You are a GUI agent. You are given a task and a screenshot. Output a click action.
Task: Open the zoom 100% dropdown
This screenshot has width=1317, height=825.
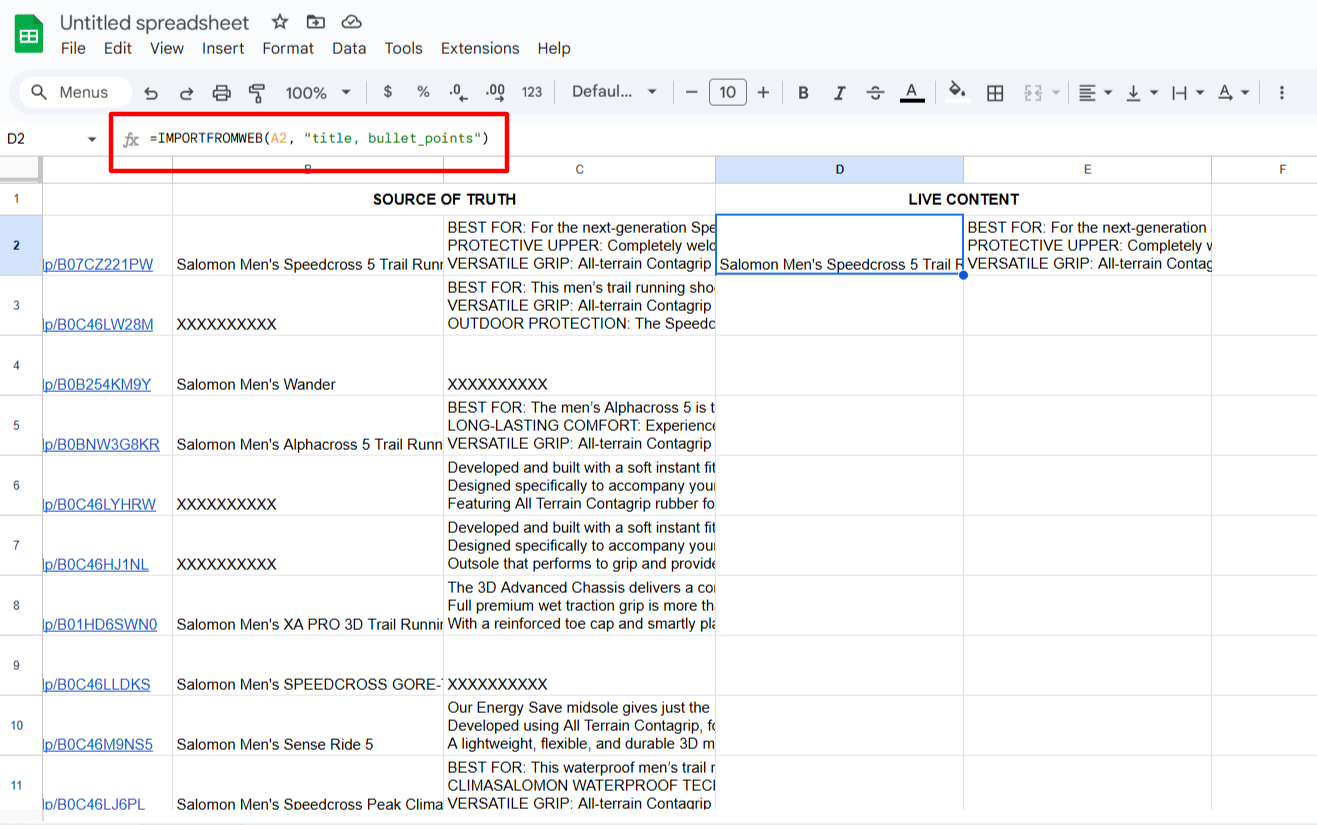318,93
